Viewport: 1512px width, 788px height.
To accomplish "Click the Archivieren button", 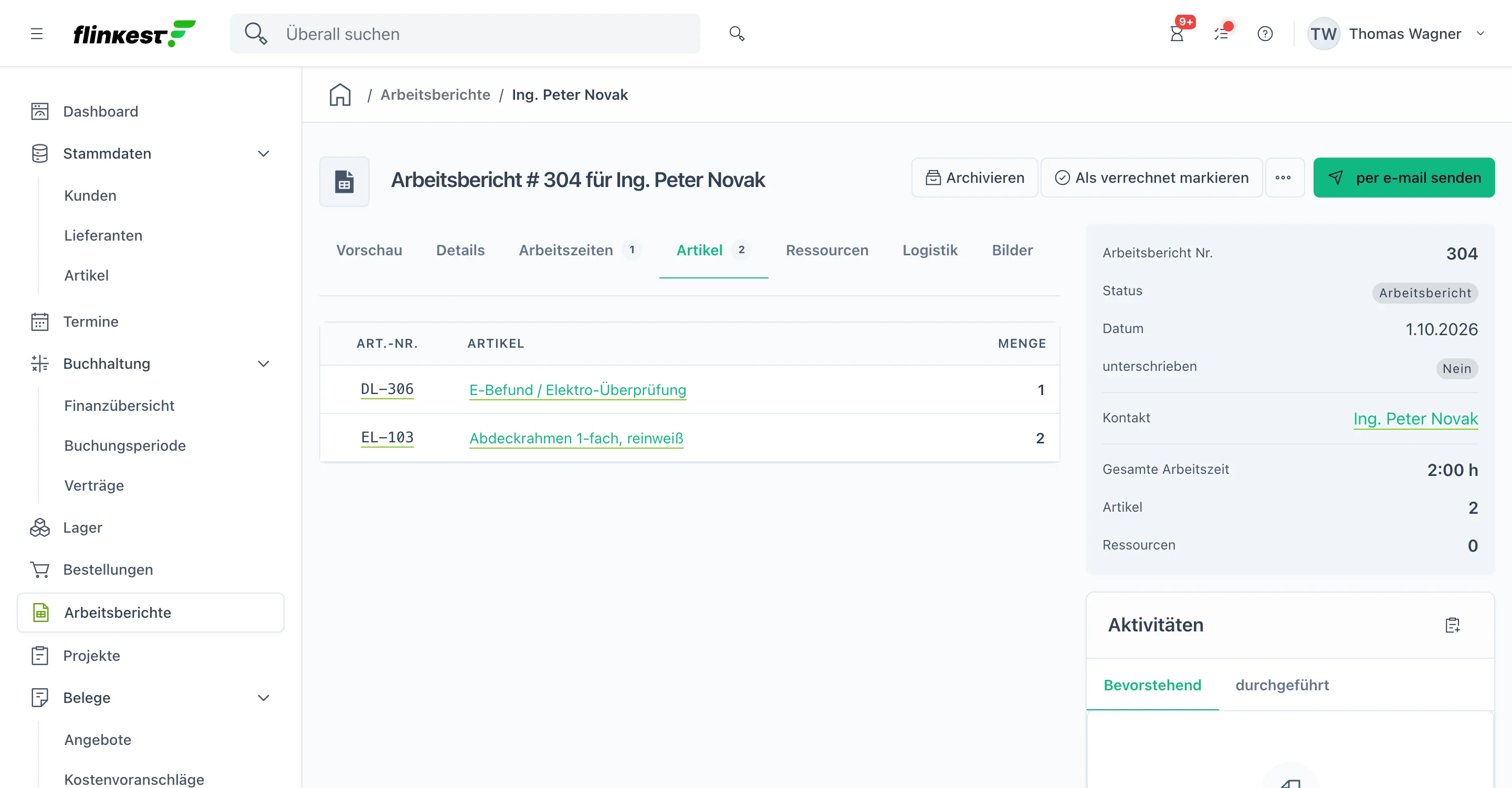I will pos(974,178).
